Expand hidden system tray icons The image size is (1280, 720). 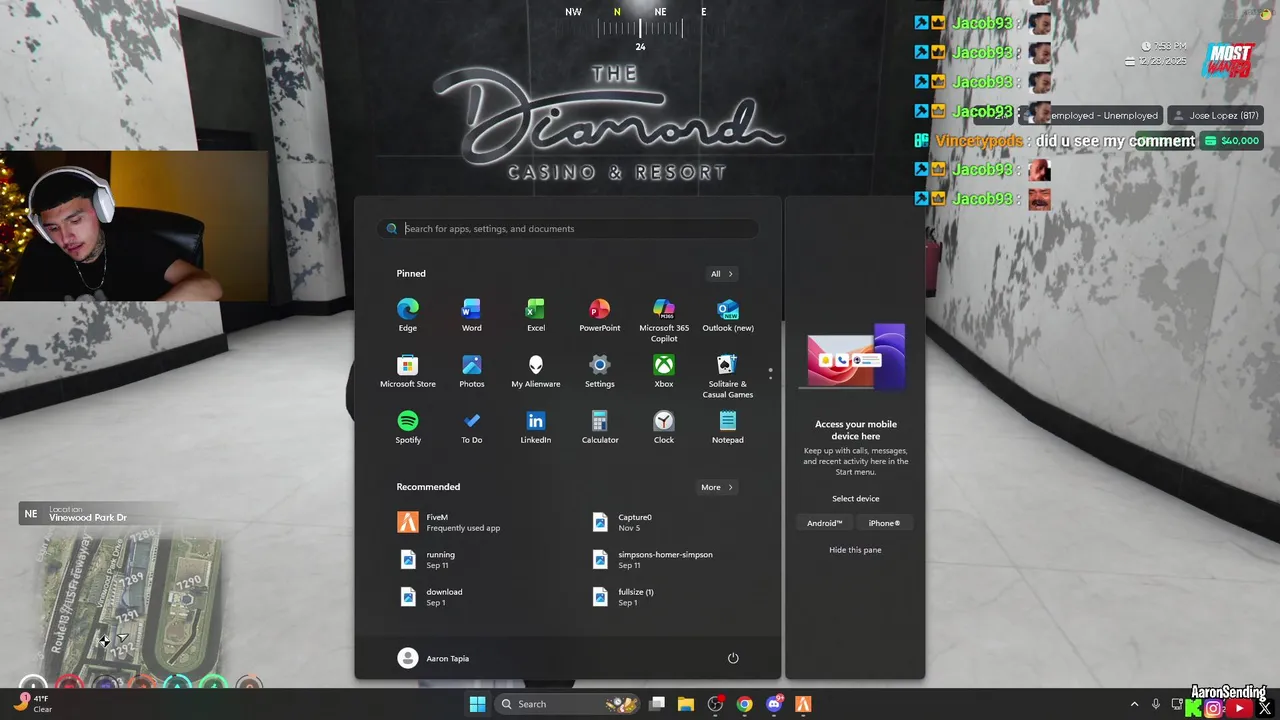(x=1134, y=704)
